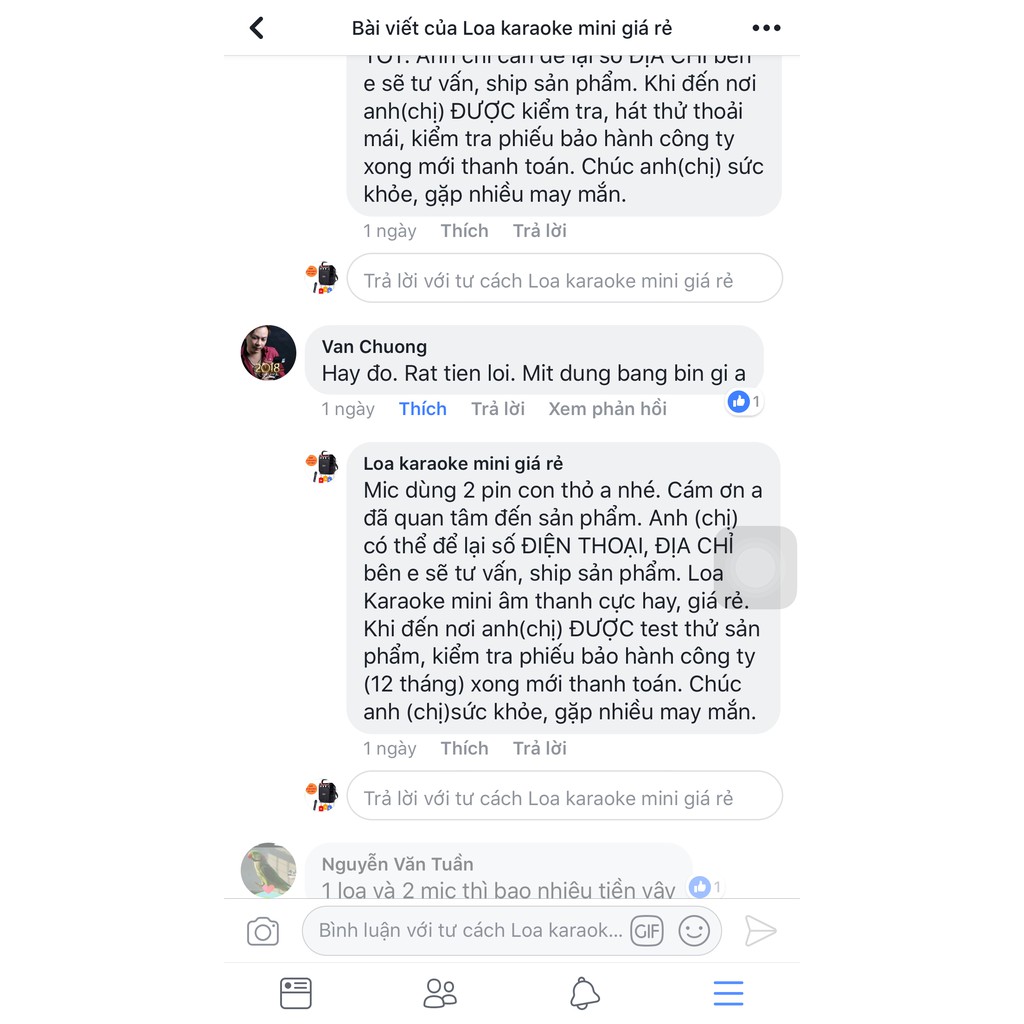Open the GIF picker in comment box
Image resolution: width=1024 pixels, height=1024 pixels.
(x=647, y=931)
